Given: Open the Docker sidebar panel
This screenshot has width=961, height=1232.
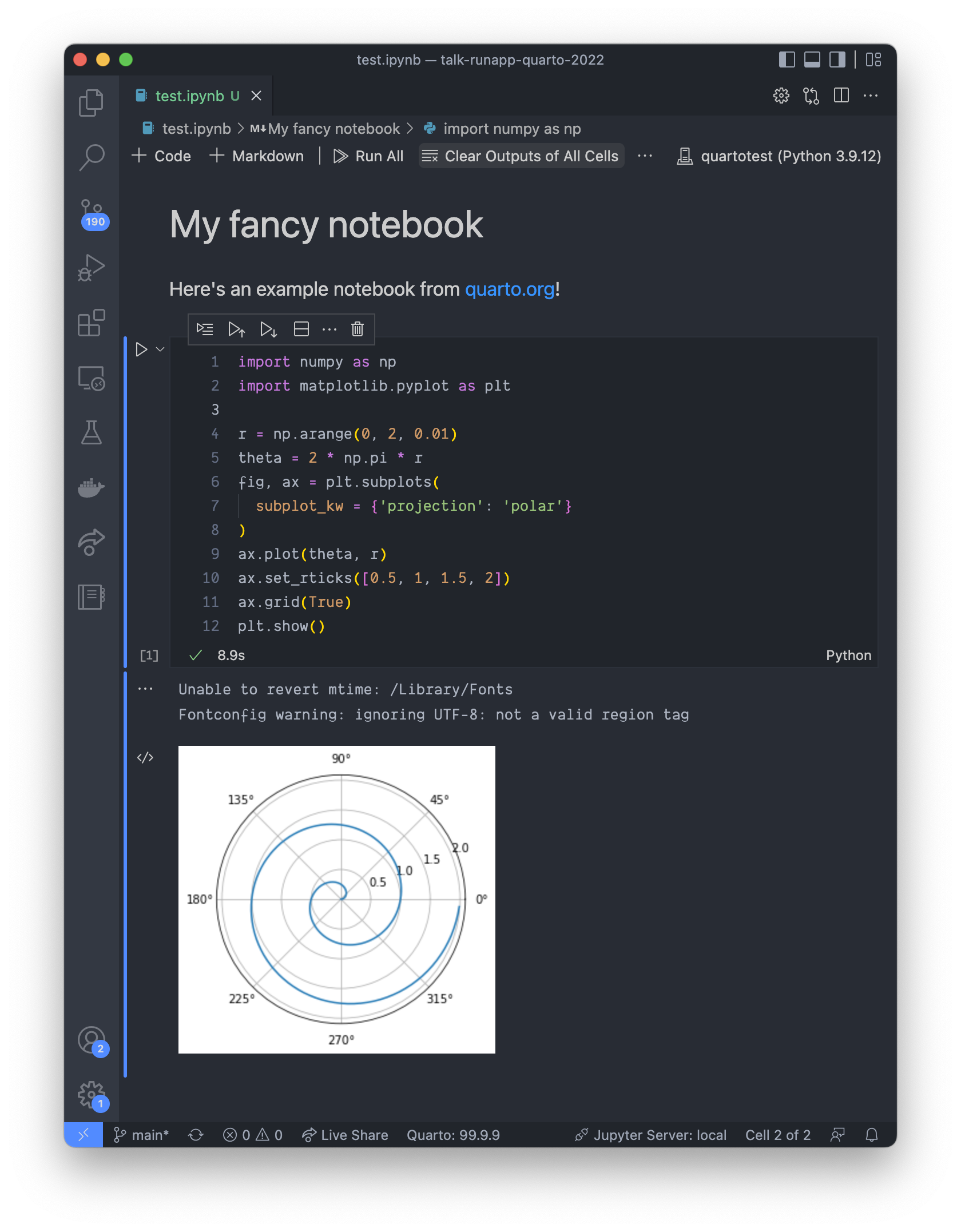Looking at the screenshot, I should click(x=92, y=487).
